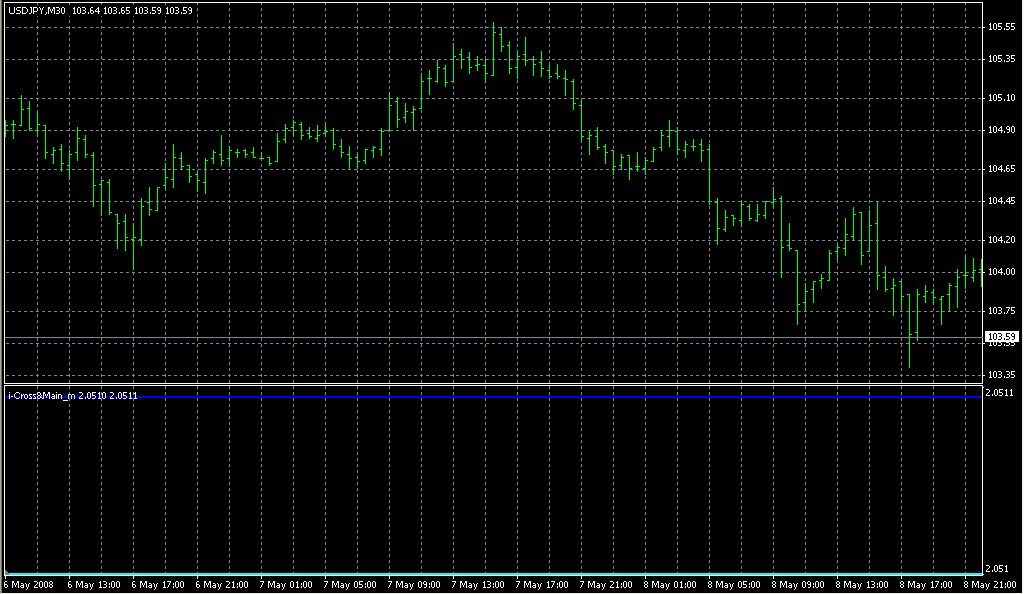Click the 7 May 13:00 time label
Viewport: 1024px width, 594px height.
(x=478, y=586)
